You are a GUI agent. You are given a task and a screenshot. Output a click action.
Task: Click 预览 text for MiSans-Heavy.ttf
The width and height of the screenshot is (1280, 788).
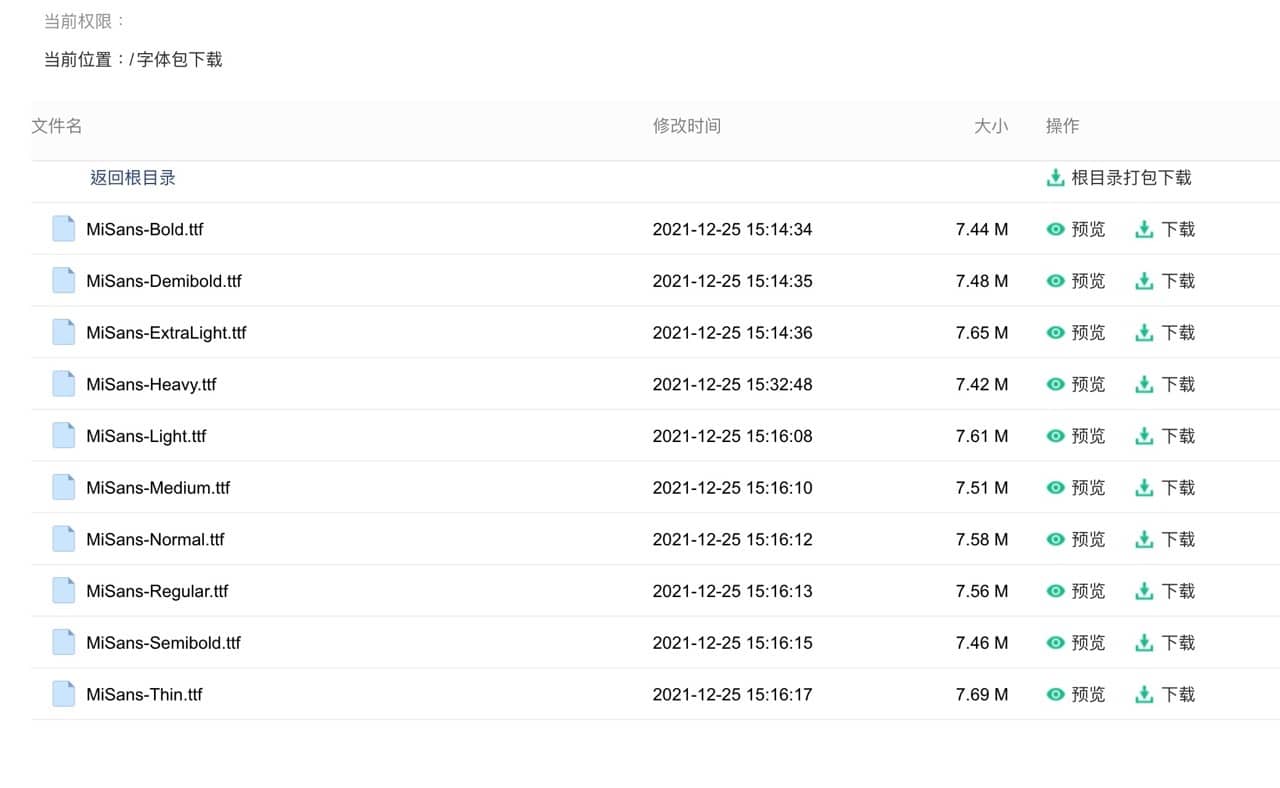click(1088, 384)
